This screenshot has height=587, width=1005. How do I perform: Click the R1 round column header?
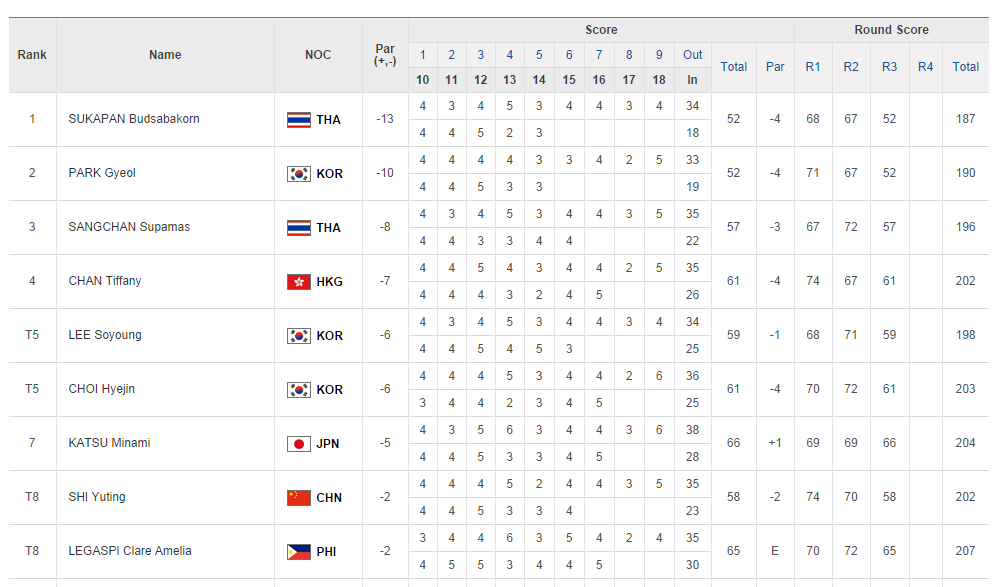pyautogui.click(x=813, y=67)
